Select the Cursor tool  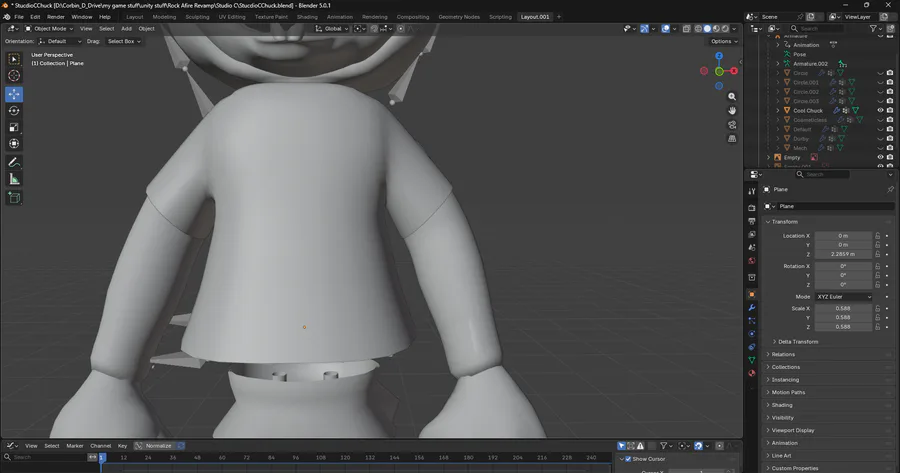coord(14,76)
